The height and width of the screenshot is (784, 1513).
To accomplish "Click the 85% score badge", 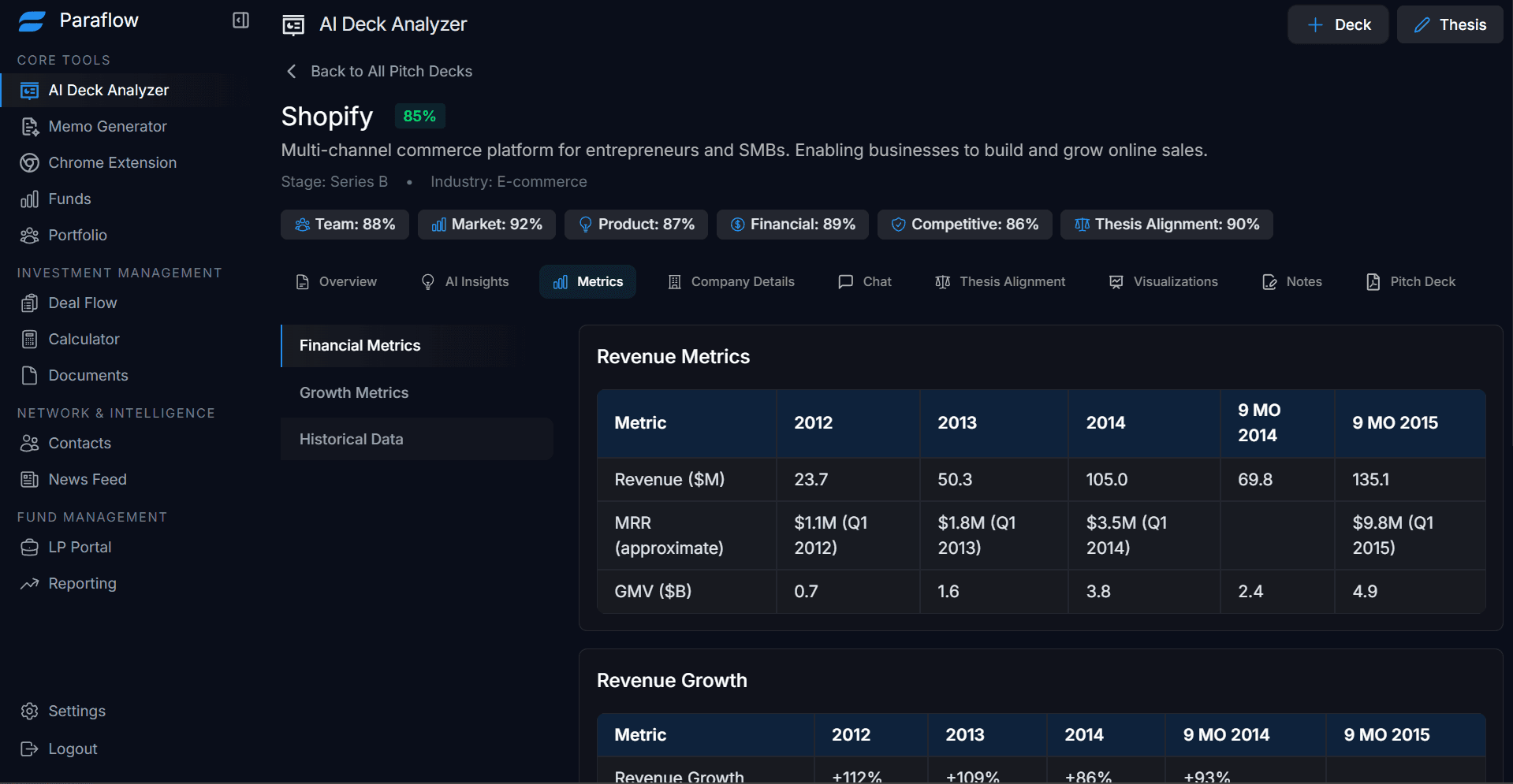I will (x=419, y=116).
